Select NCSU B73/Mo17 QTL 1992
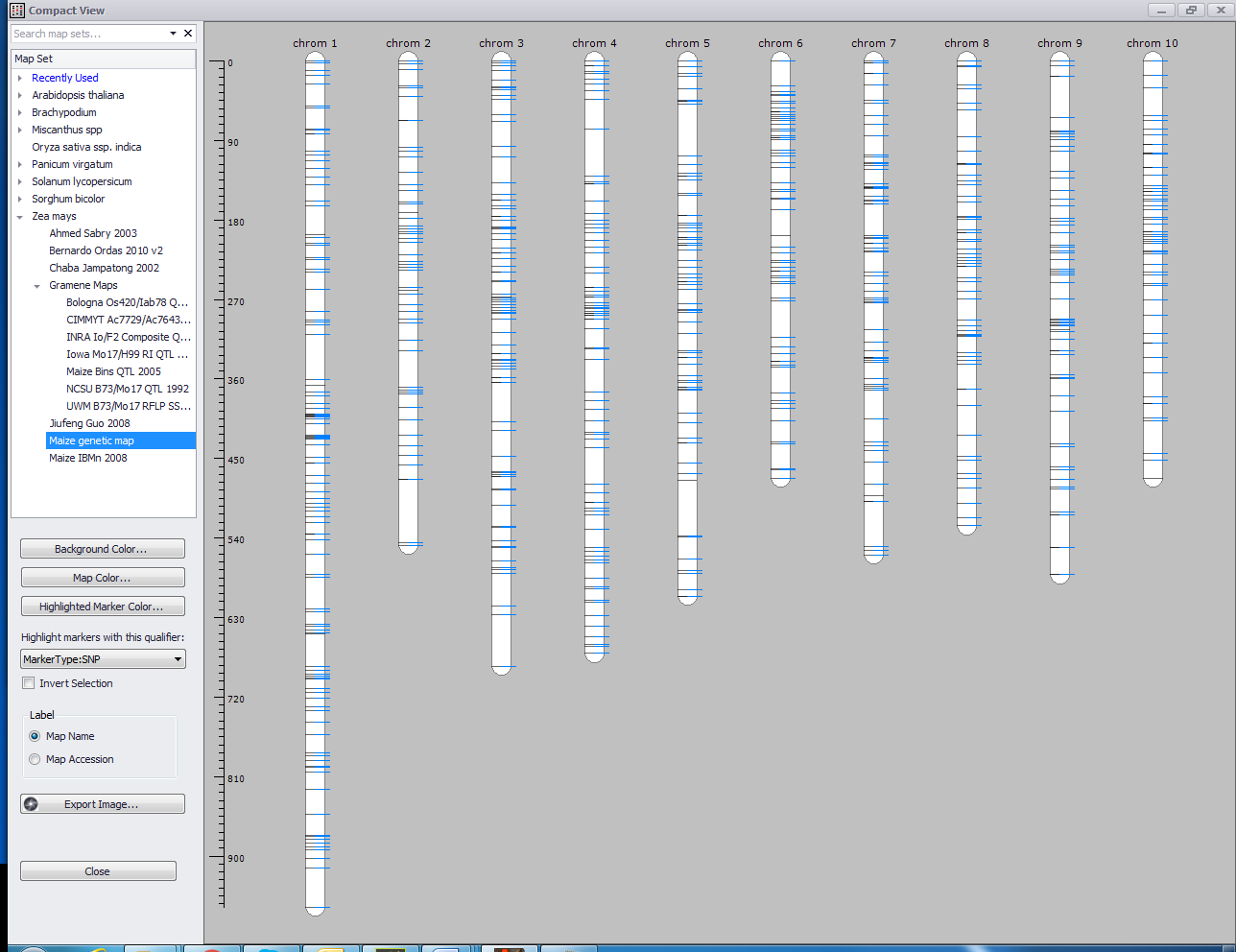This screenshot has height=952, width=1236. 128,389
